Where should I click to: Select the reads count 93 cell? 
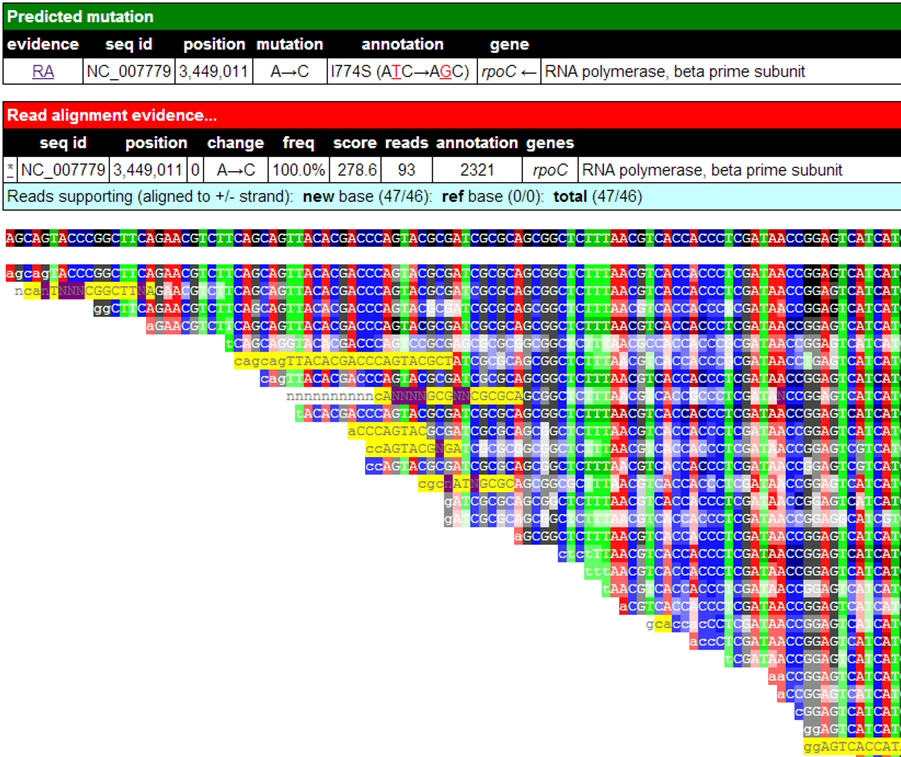pos(406,170)
